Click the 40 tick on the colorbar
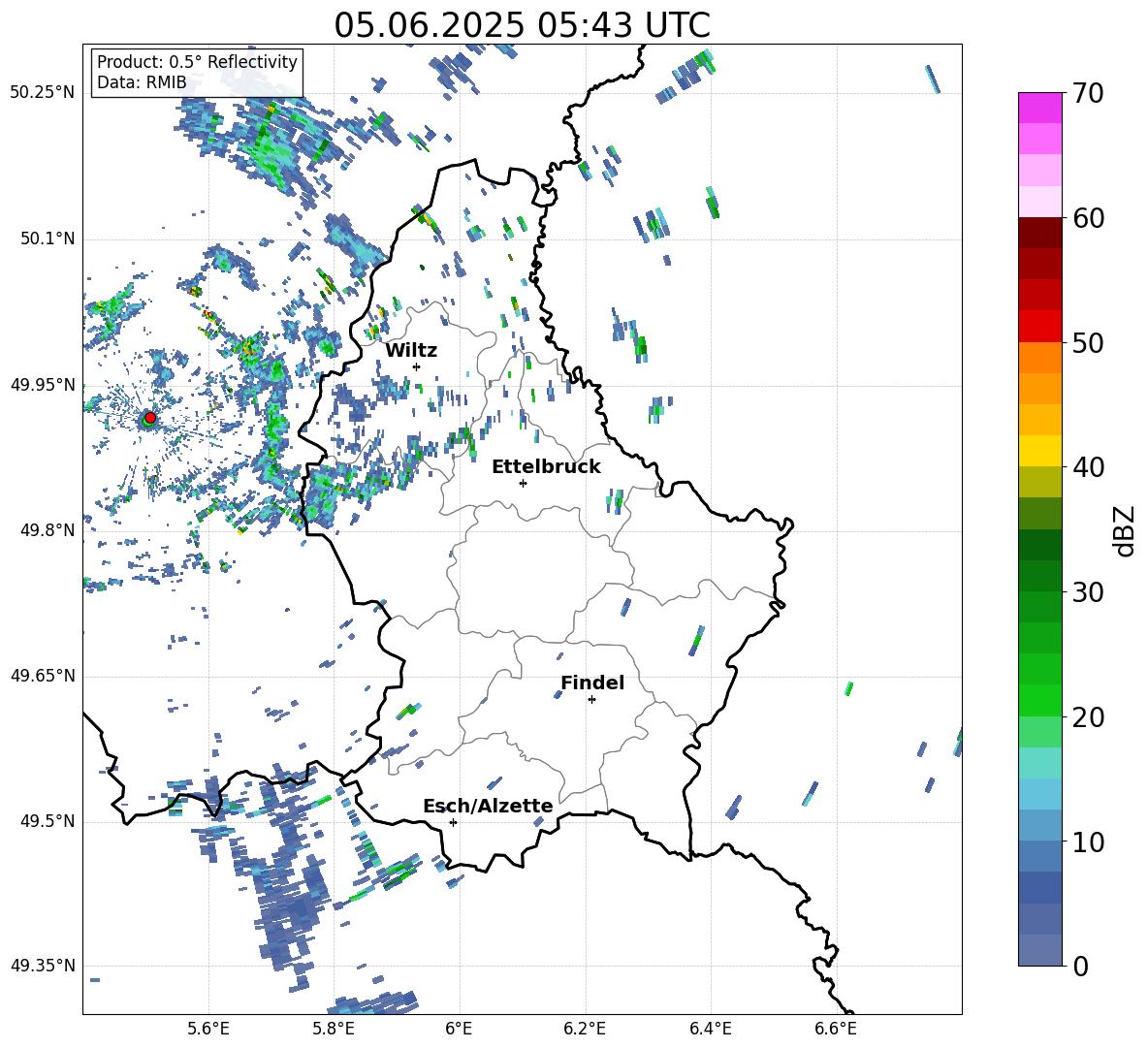Image resolution: width=1148 pixels, height=1048 pixels. click(x=1088, y=467)
